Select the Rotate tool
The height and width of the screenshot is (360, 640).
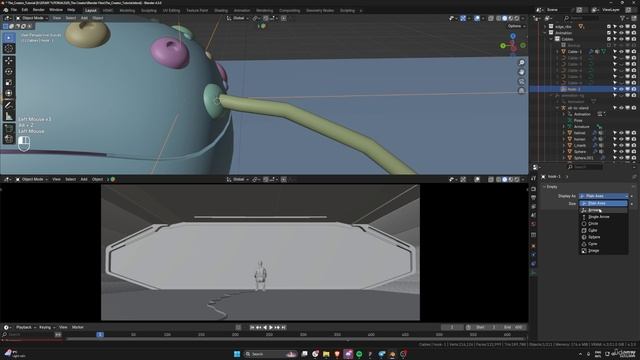[x=9, y=71]
